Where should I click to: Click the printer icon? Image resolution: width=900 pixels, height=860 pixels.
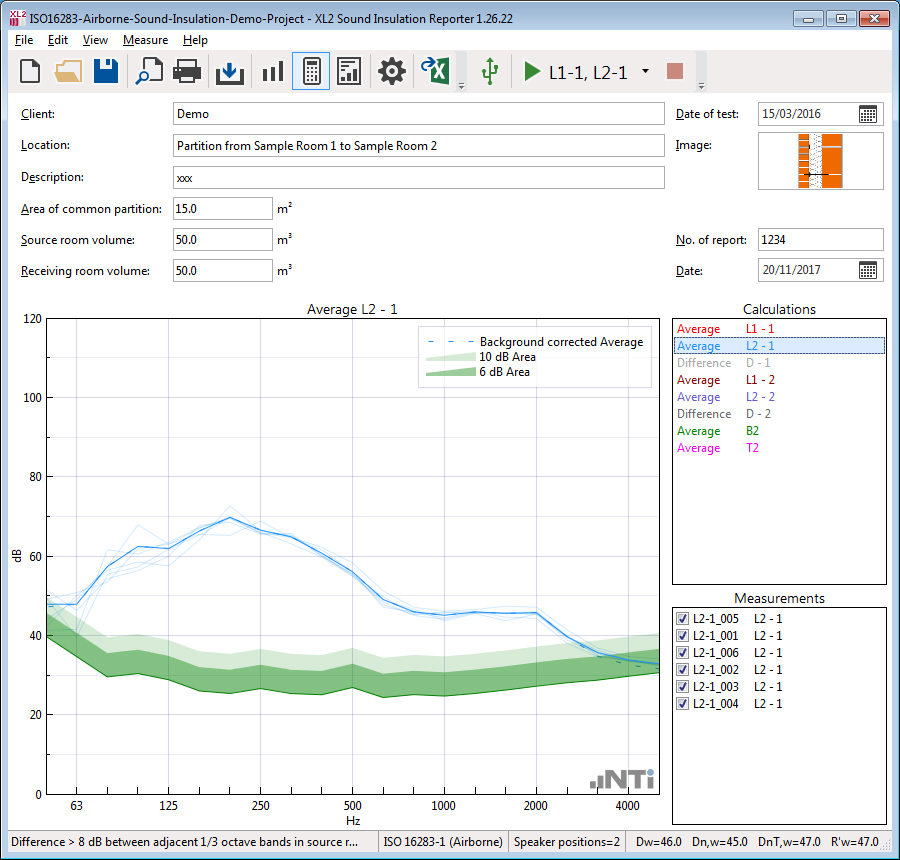tap(188, 71)
